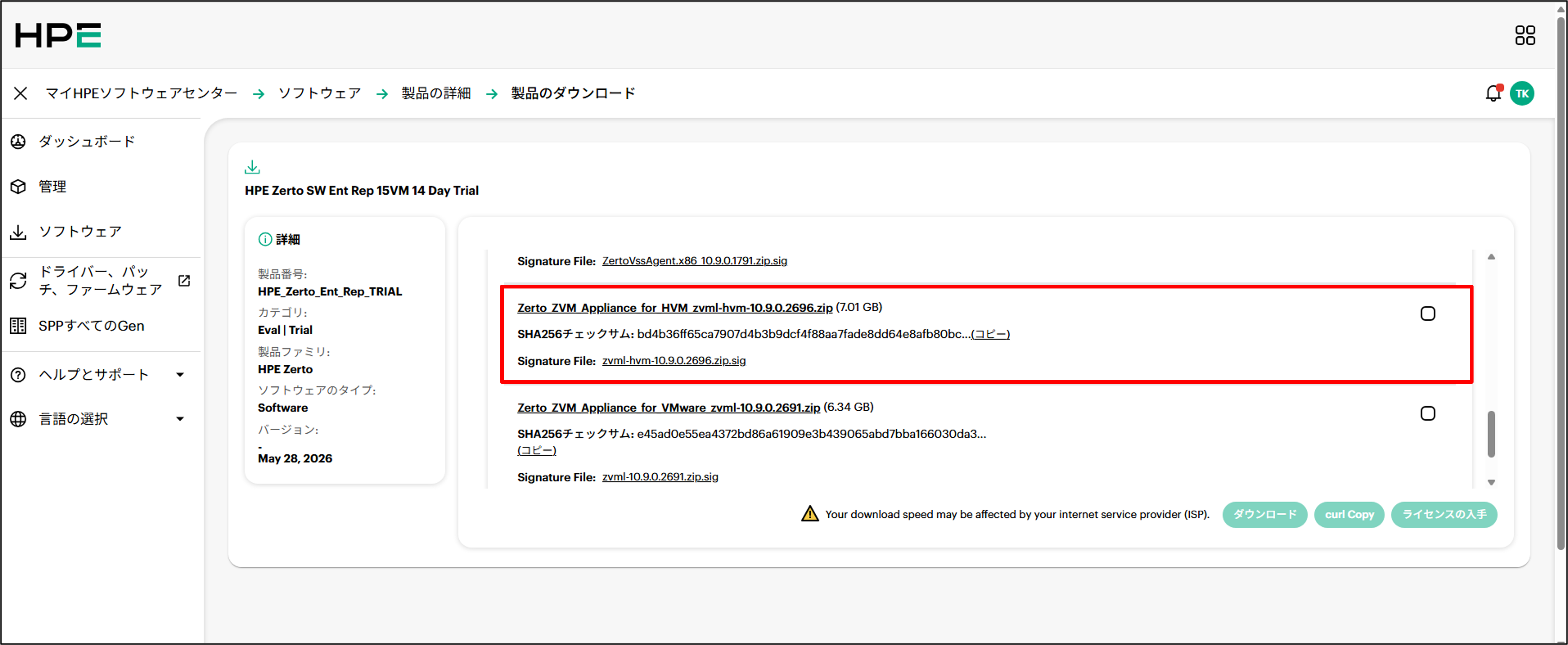Click 製品のダウンロード breadcrumb
Viewport: 1568px width, 645px height.
(573, 93)
